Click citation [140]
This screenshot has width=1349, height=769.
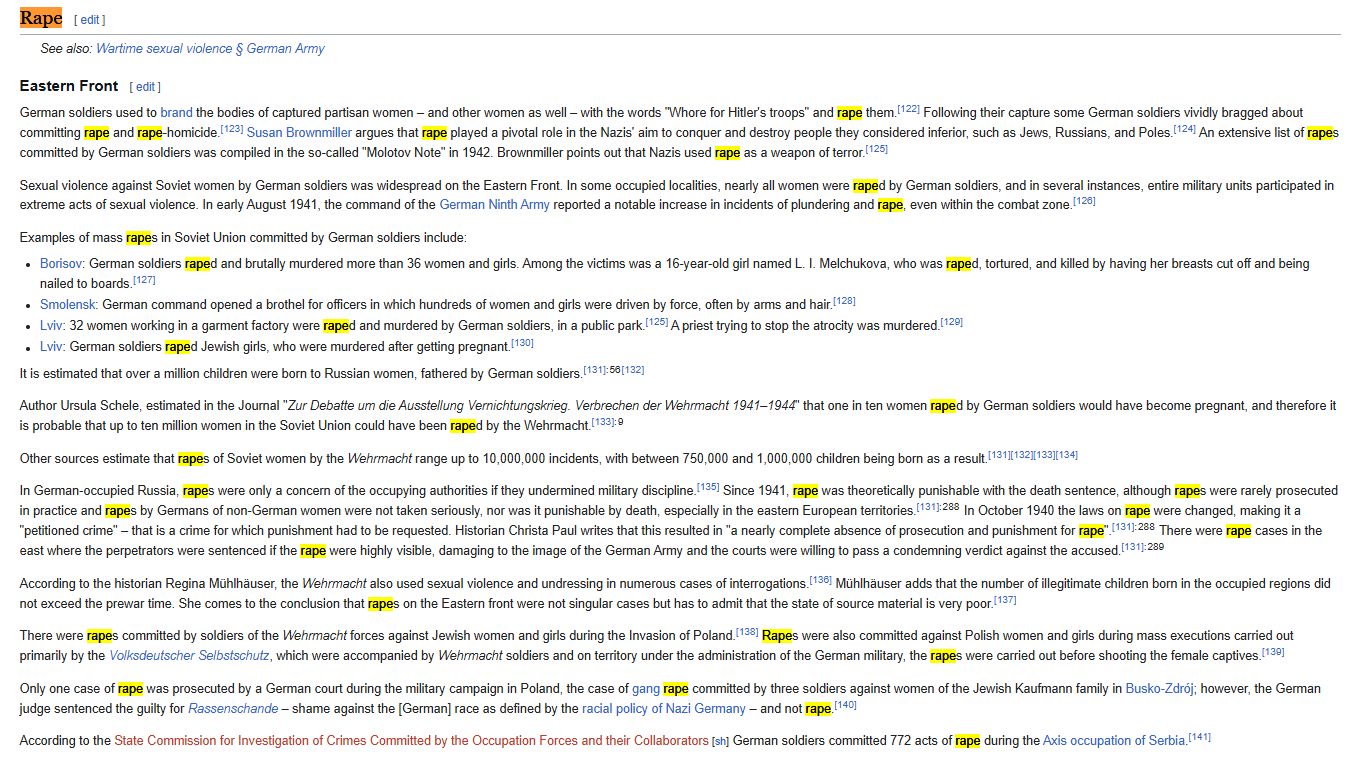click(x=845, y=705)
